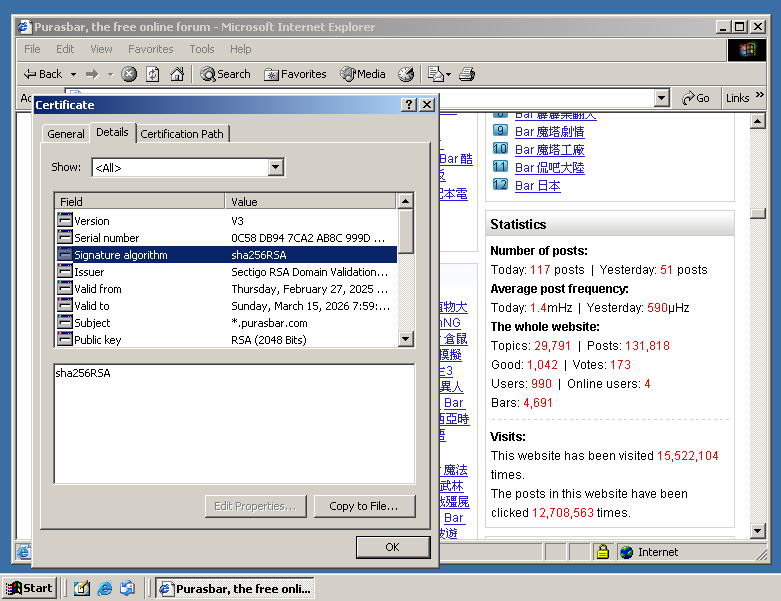The height and width of the screenshot is (601, 781).
Task: Click the Purasbar taskbar window button
Action: [x=235, y=589]
